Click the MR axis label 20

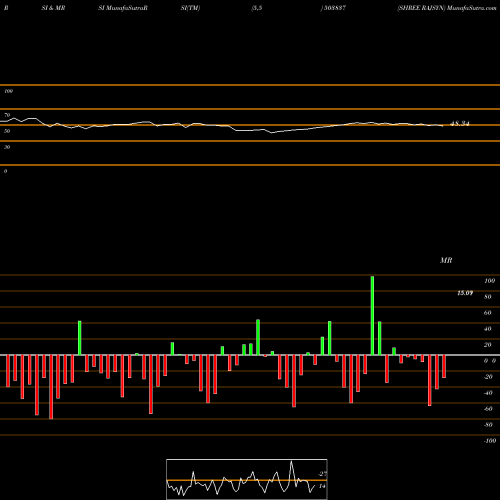[488, 345]
